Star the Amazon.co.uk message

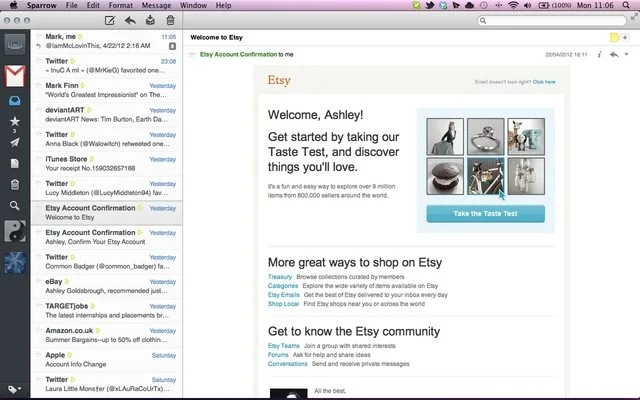point(39,331)
